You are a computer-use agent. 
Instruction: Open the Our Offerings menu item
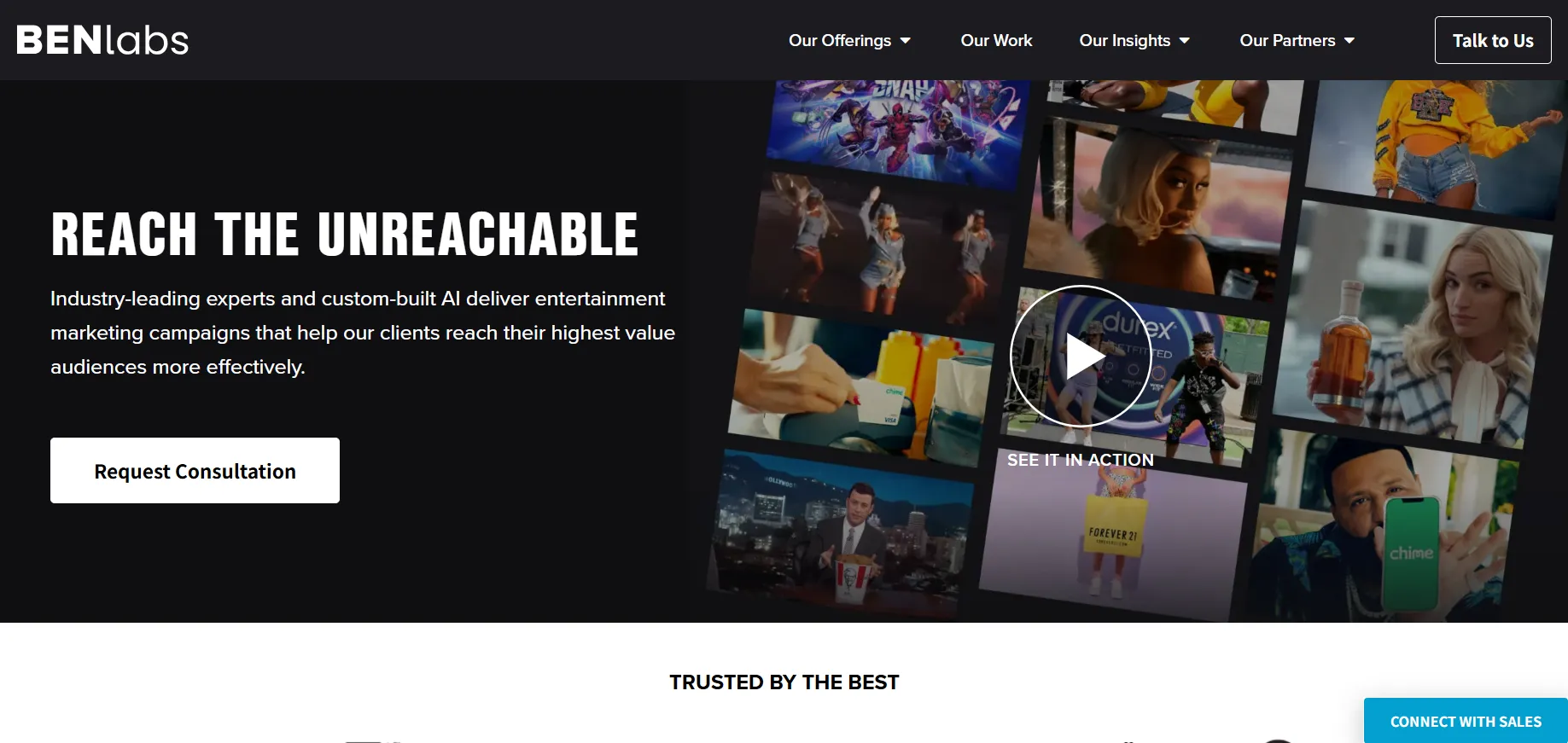[x=840, y=40]
